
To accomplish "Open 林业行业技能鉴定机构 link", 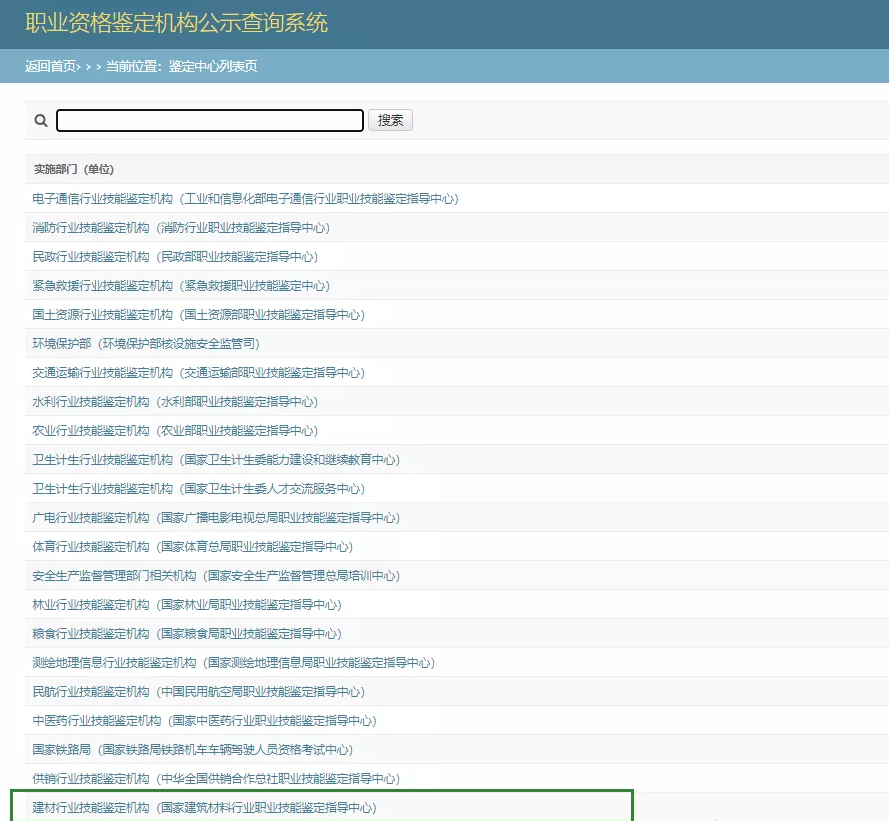I will (x=187, y=604).
